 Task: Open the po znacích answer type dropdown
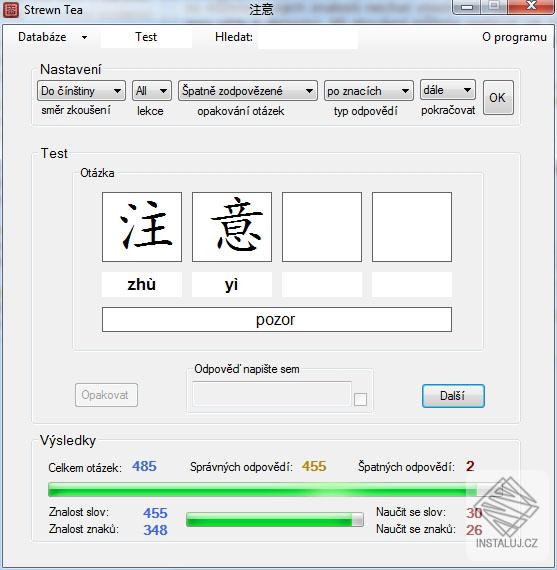pyautogui.click(x=369, y=91)
